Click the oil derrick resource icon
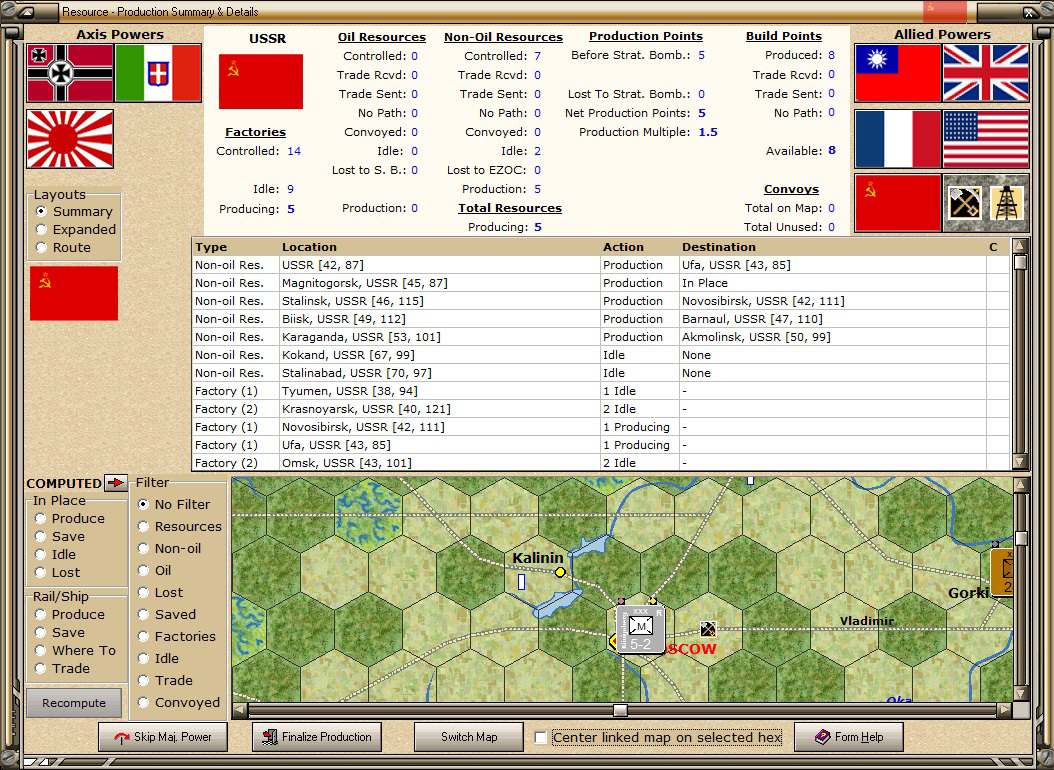The image size is (1054, 770). (1006, 203)
